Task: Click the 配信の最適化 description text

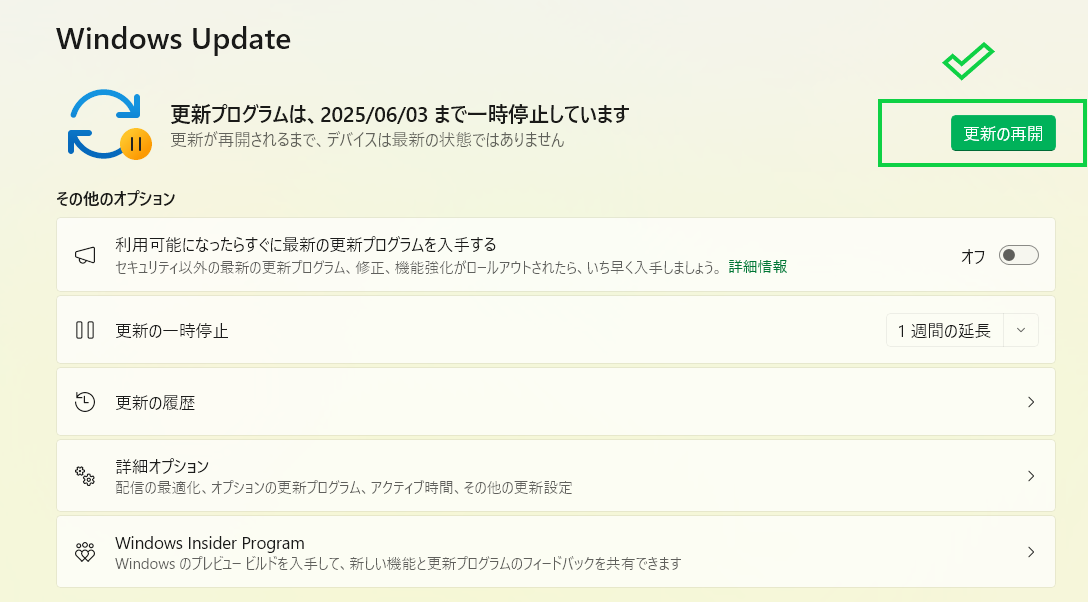Action: click(x=343, y=488)
